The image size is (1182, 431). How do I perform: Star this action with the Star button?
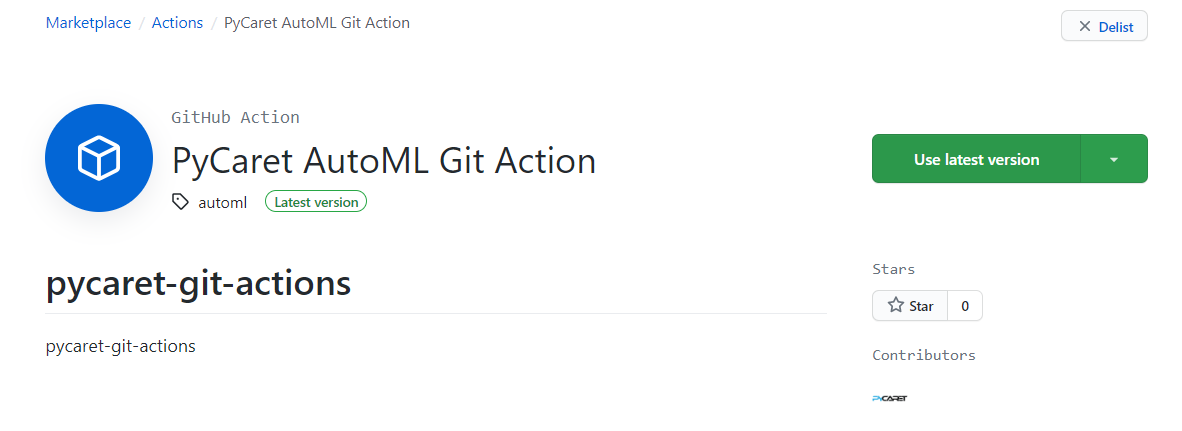[910, 306]
